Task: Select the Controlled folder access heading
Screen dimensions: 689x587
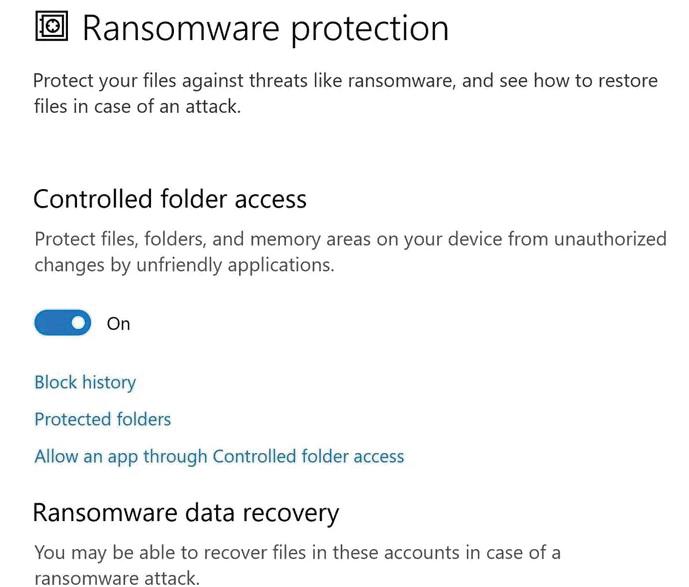Action: (170, 199)
